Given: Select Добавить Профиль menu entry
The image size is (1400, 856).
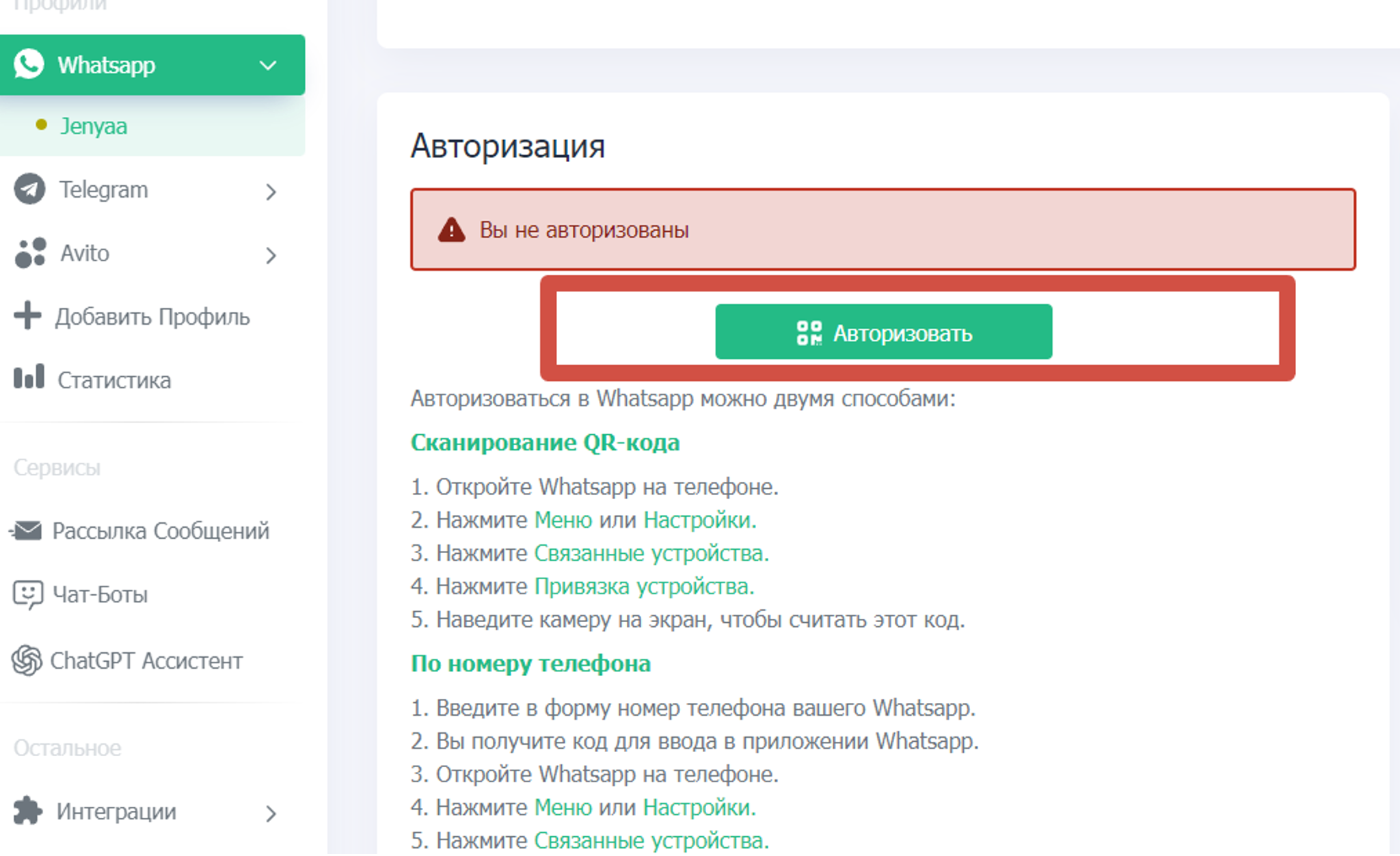Looking at the screenshot, I should 152,317.
